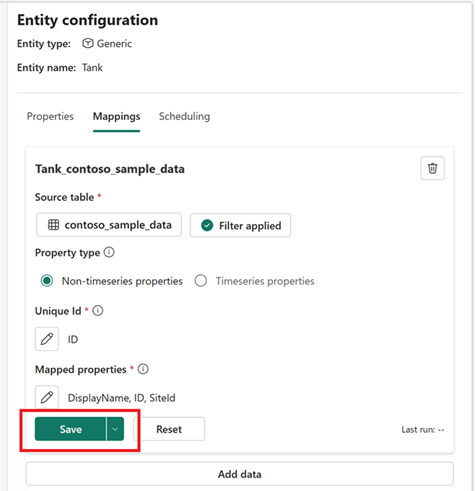Click the Source table label
The height and width of the screenshot is (491, 475).
(64, 197)
